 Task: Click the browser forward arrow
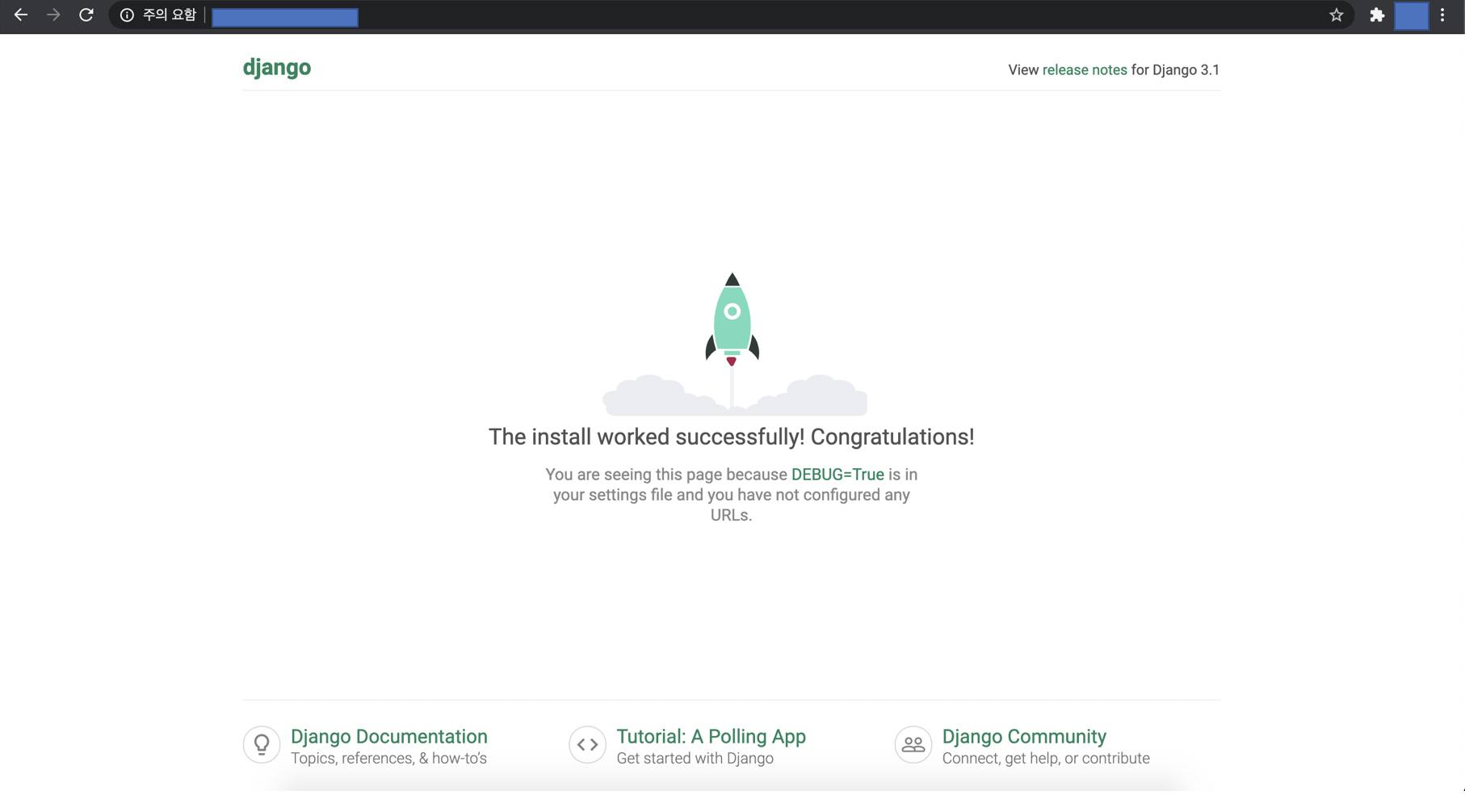pos(53,15)
